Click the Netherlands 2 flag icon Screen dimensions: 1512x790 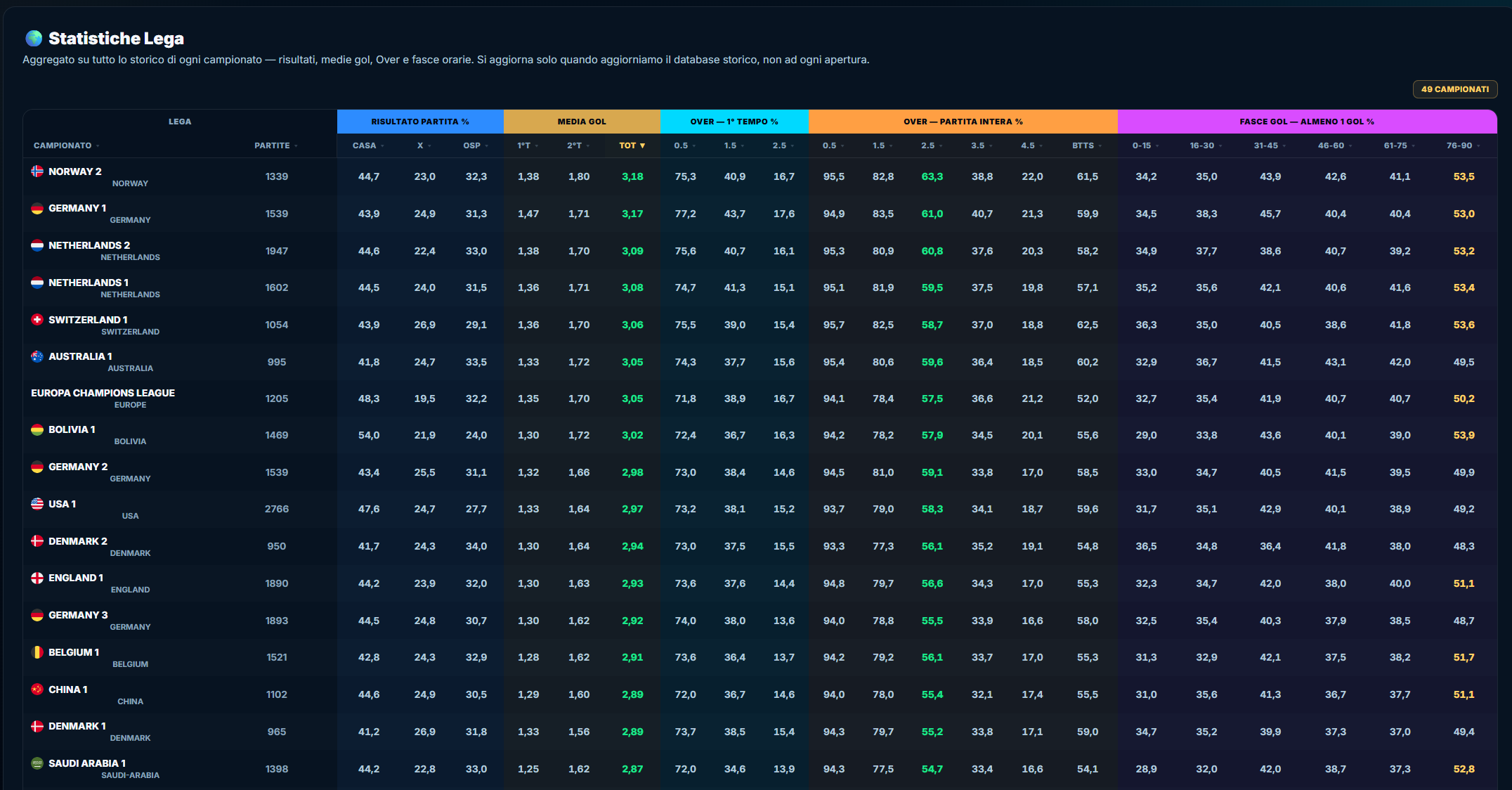pos(37,245)
